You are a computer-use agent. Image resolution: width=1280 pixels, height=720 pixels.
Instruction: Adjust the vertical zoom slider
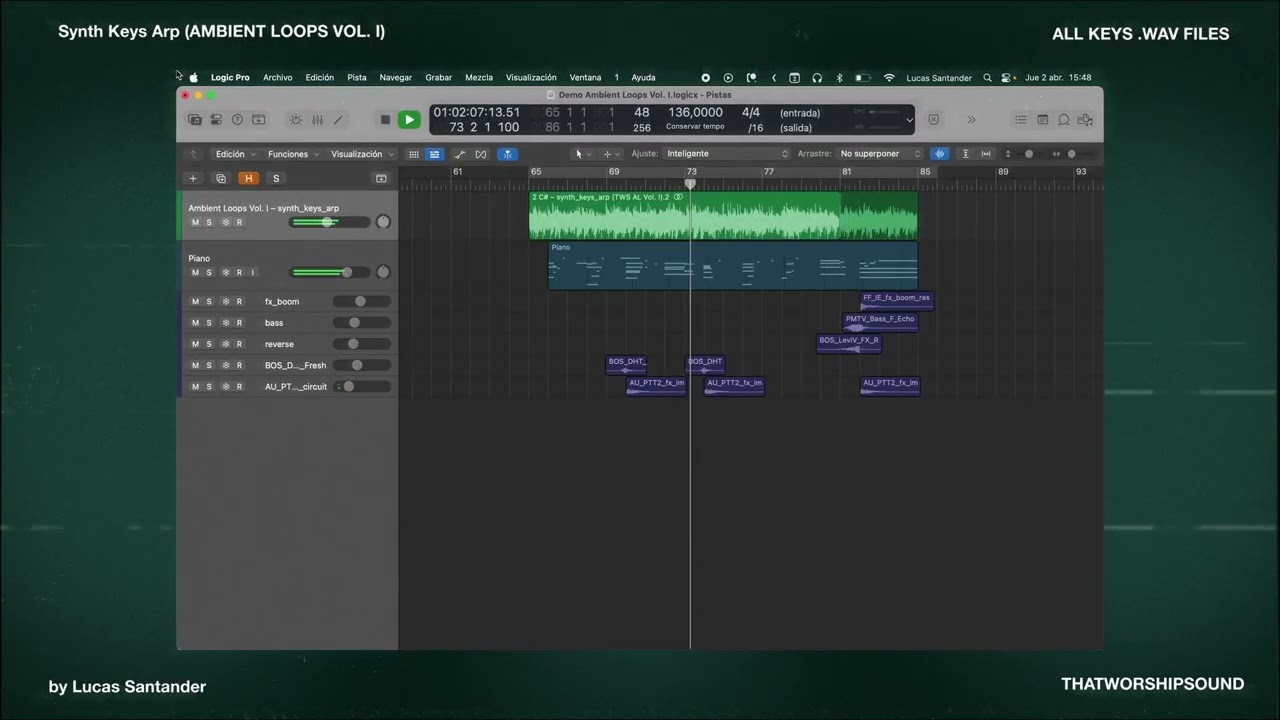pos(1029,154)
